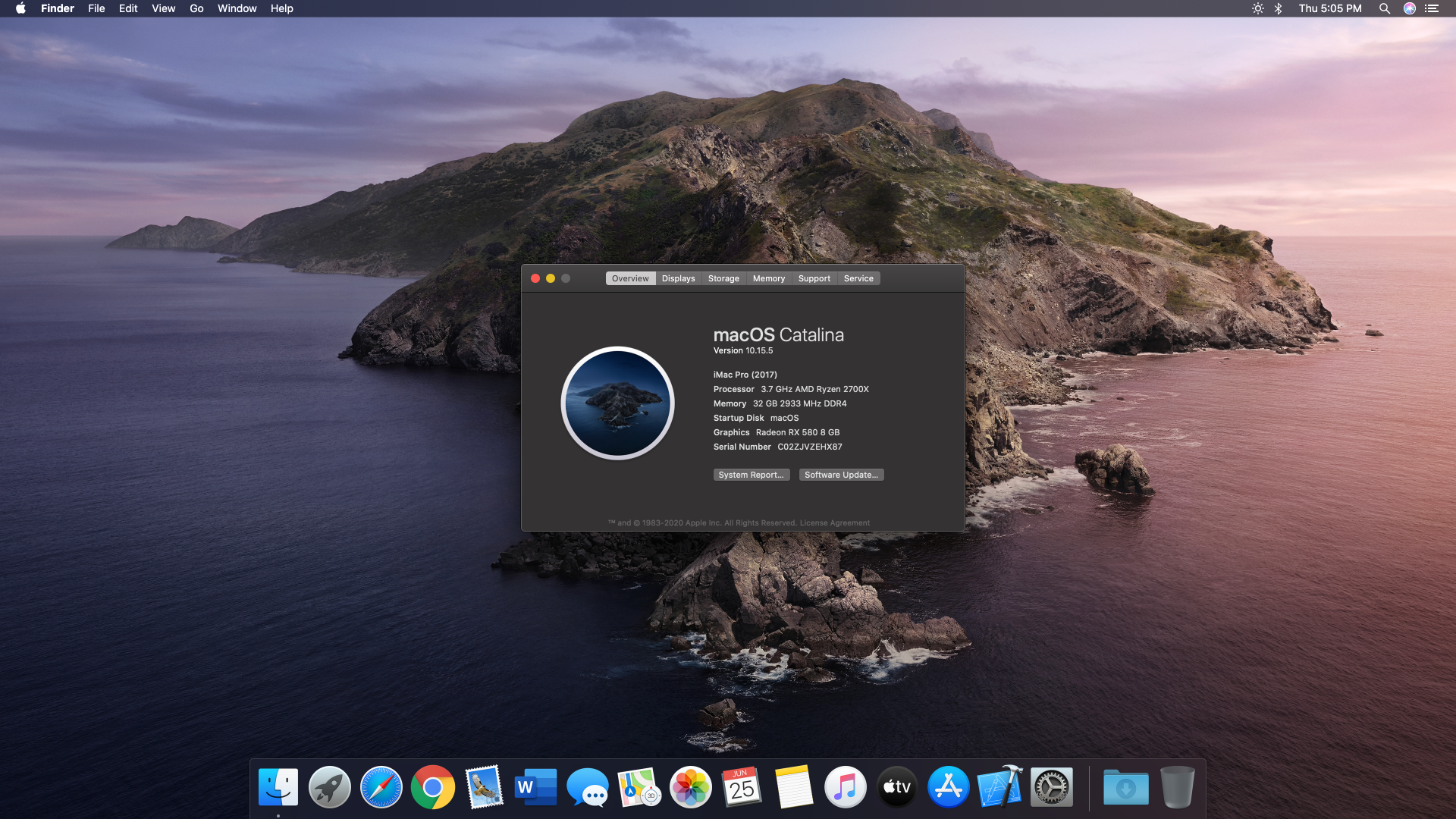This screenshot has width=1456, height=819.
Task: Open System Preferences gear icon
Action: click(x=1051, y=787)
